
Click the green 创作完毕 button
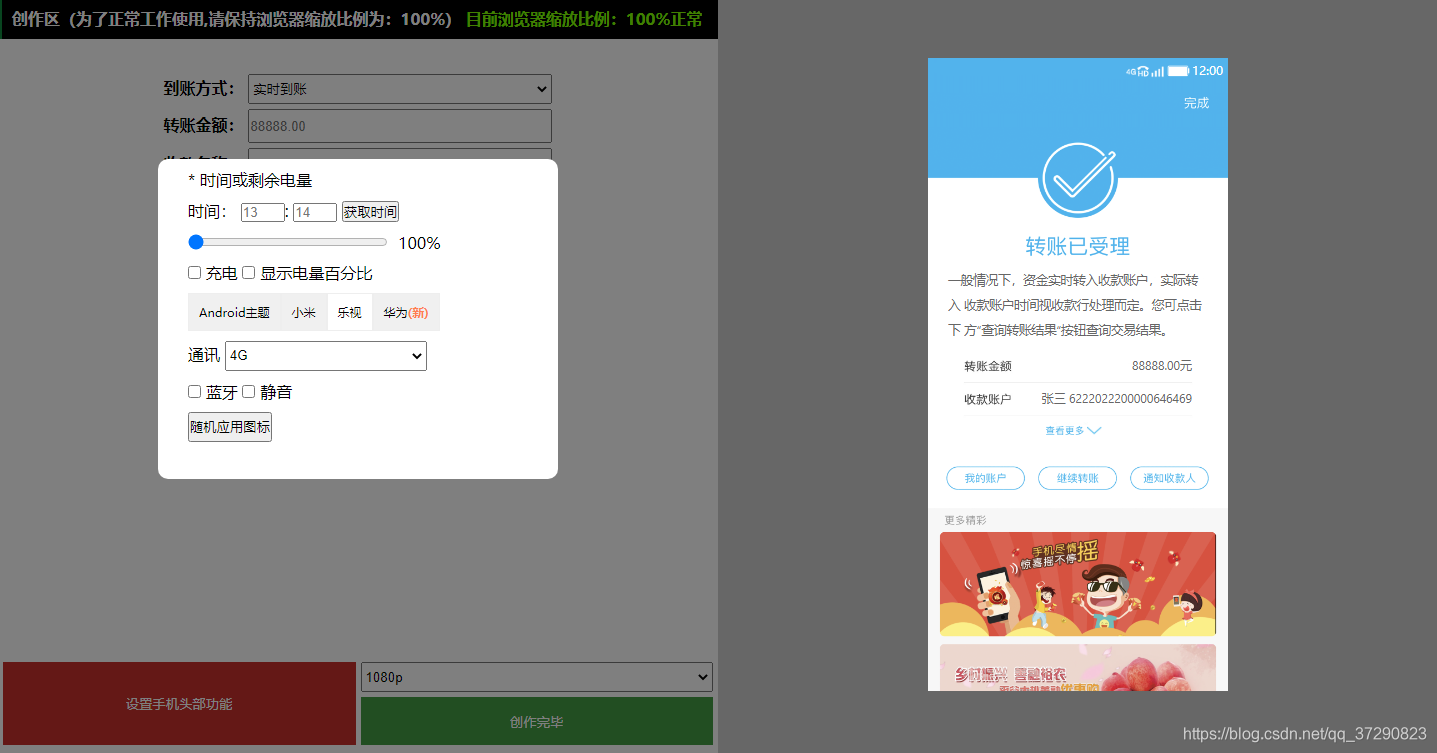pos(537,722)
